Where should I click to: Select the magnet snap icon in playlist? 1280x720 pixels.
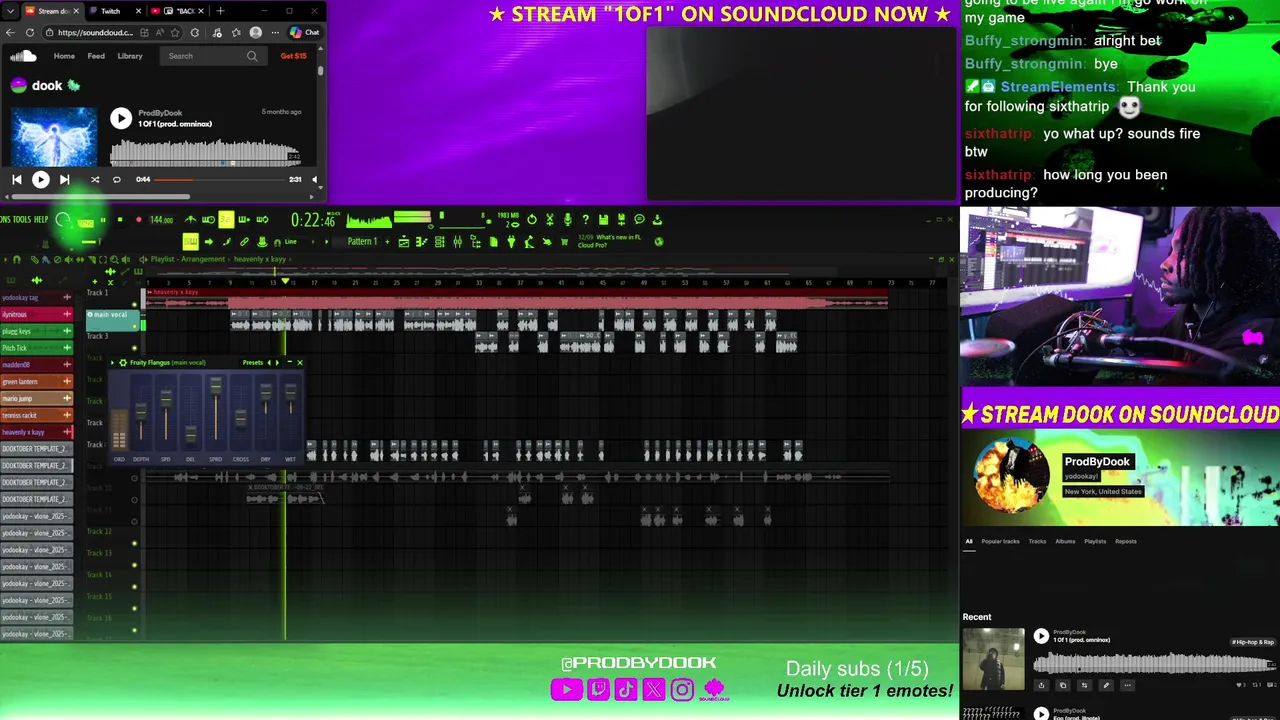[17, 259]
